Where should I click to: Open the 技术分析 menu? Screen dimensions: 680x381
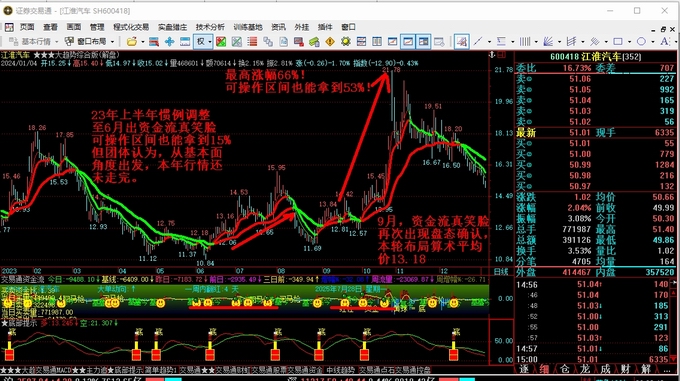[210, 27]
